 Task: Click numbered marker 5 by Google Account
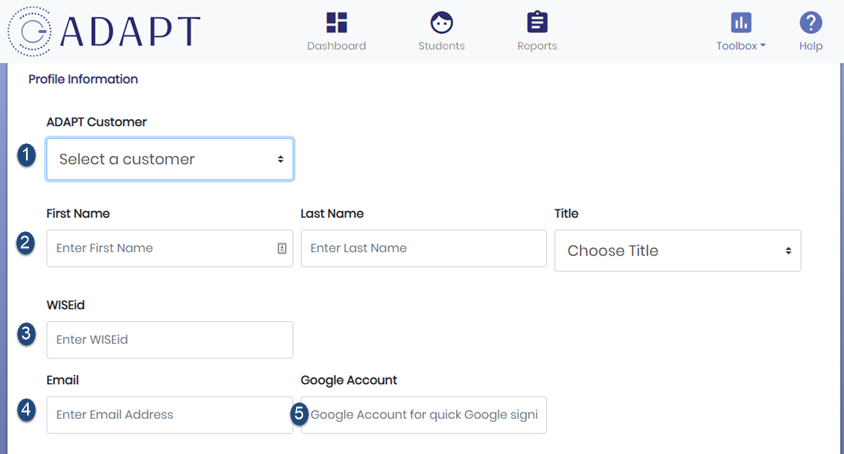coord(299,414)
